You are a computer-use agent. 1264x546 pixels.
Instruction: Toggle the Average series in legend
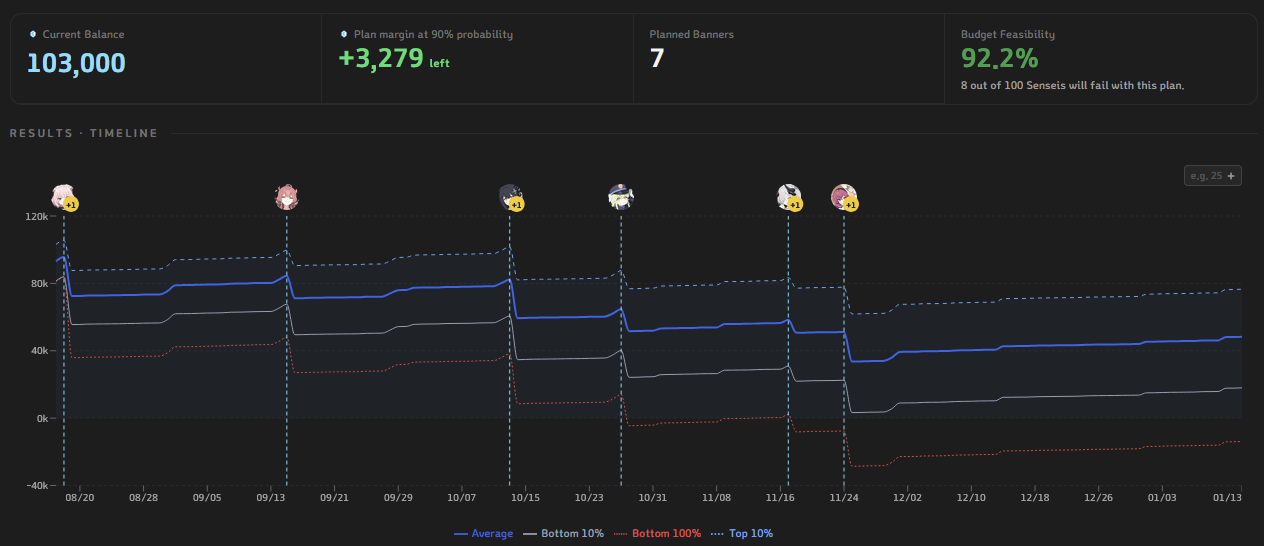pyautogui.click(x=483, y=534)
